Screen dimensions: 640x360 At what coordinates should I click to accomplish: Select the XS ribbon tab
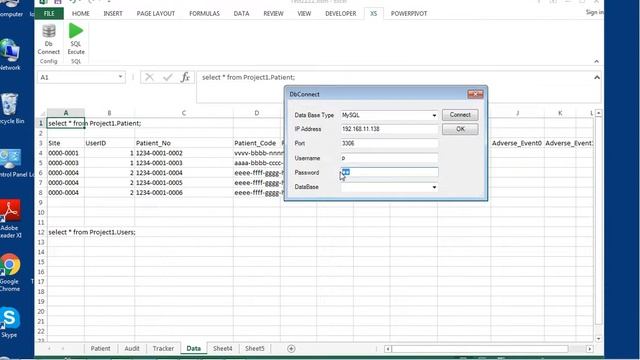373,13
